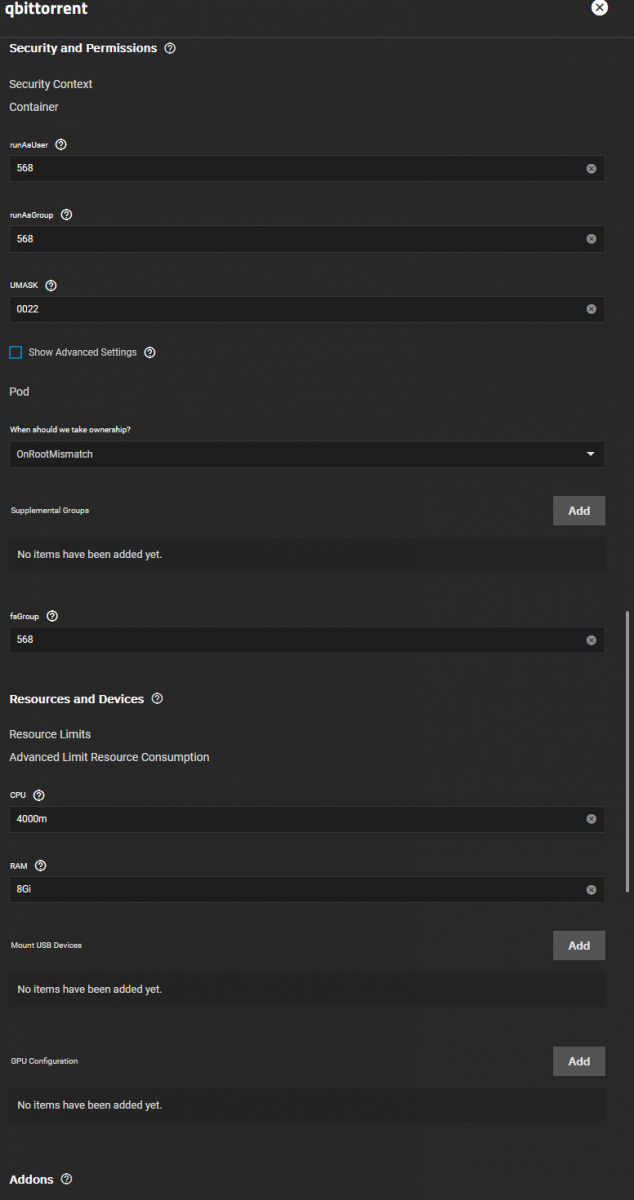This screenshot has height=1200, width=634.
Task: Add a GPU Configuration entry
Action: click(x=579, y=1061)
